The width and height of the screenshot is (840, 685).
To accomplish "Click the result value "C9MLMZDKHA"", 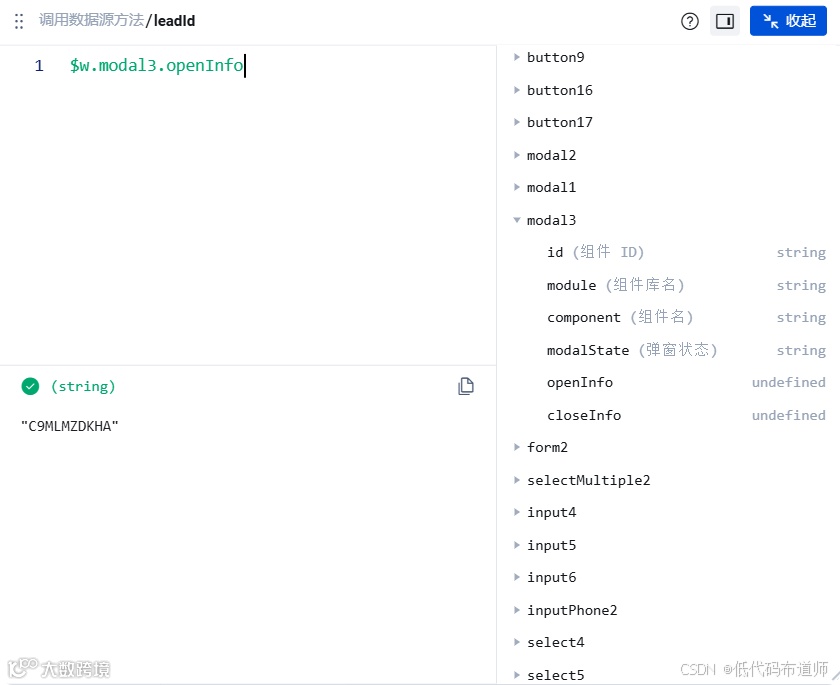I will (70, 426).
